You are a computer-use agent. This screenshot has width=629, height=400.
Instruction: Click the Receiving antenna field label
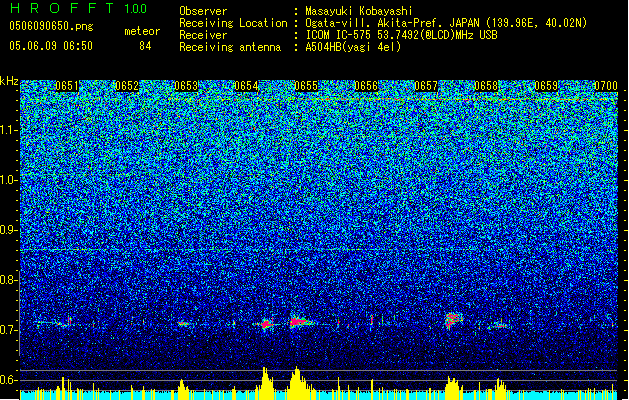pos(230,47)
